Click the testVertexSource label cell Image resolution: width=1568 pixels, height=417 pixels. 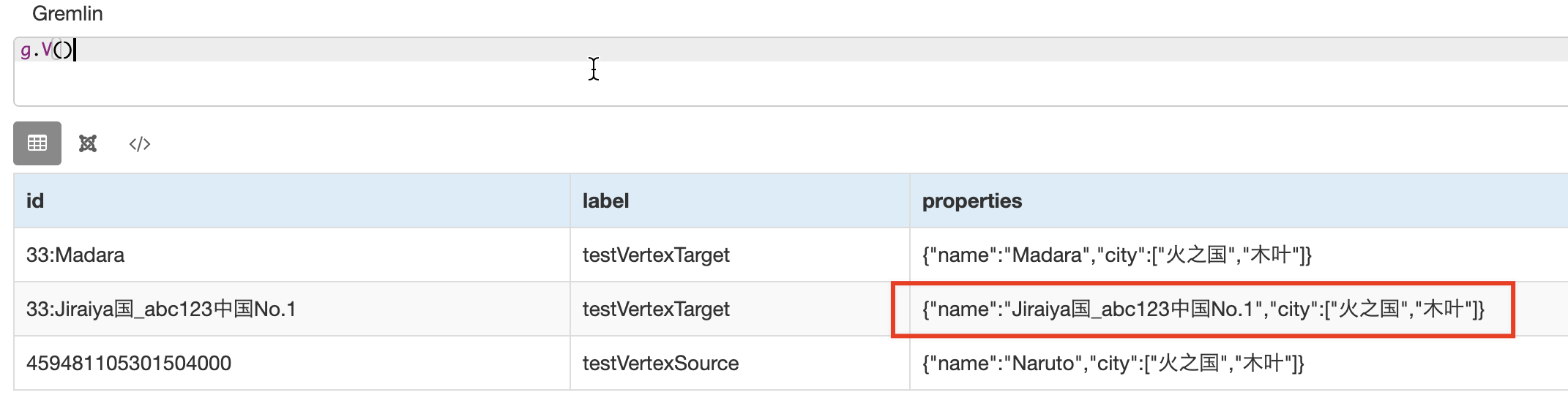[660, 364]
